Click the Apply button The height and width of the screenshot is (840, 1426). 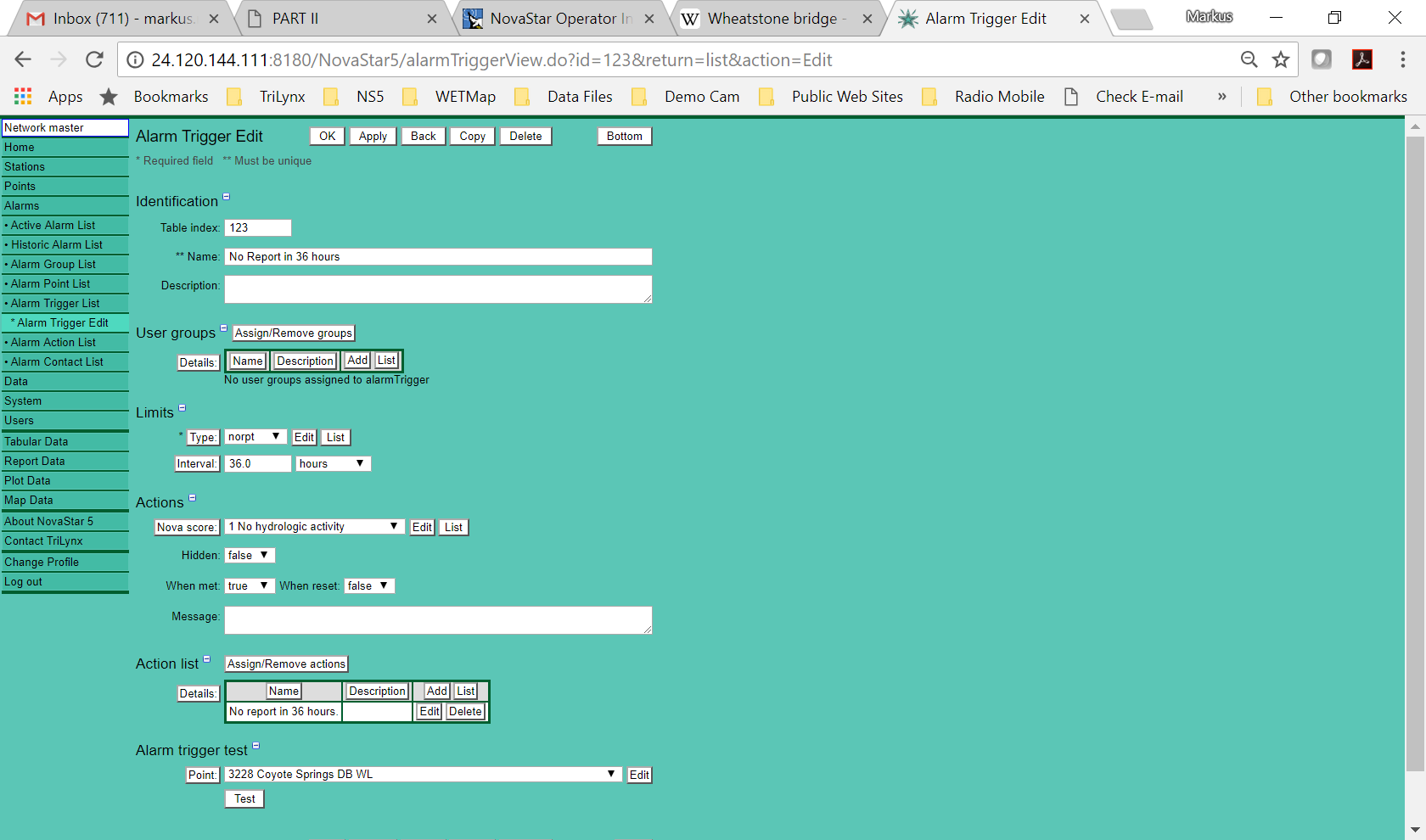tap(373, 137)
